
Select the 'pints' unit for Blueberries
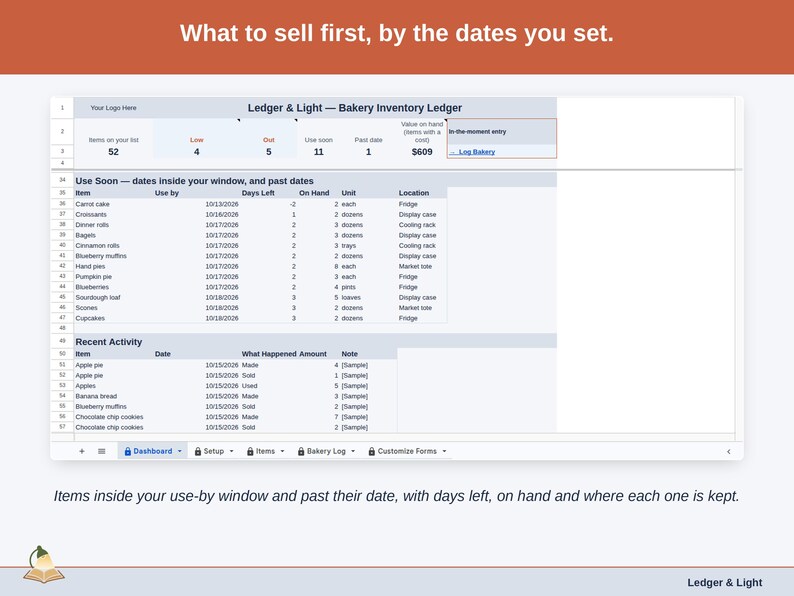[x=368, y=287]
